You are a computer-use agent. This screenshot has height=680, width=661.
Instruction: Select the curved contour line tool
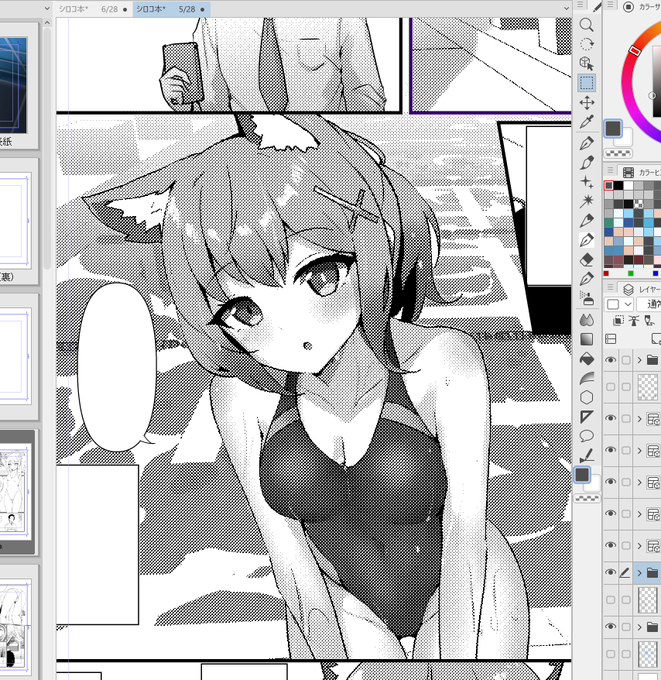(586, 378)
